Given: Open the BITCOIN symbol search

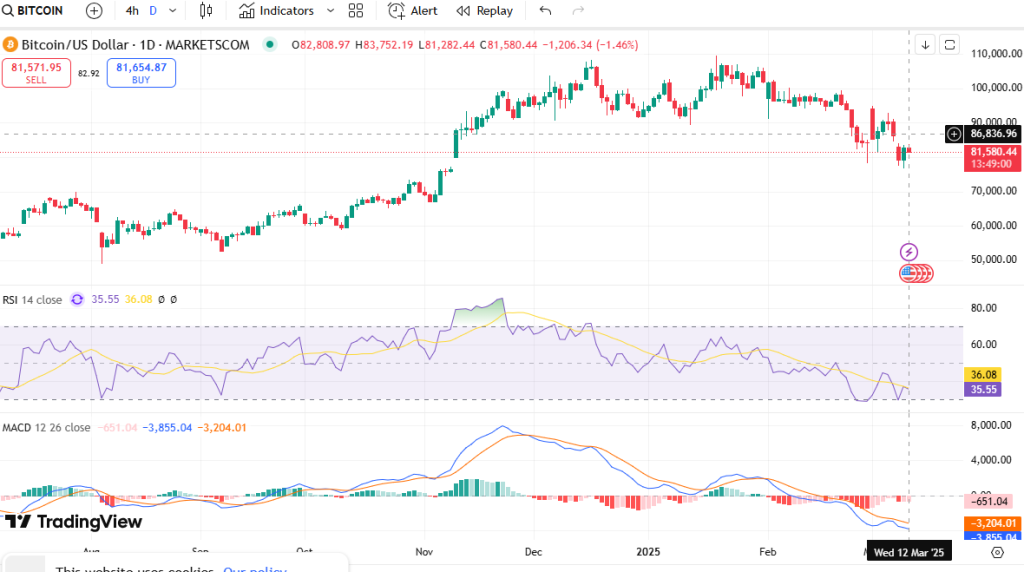Looking at the screenshot, I should 33,10.
